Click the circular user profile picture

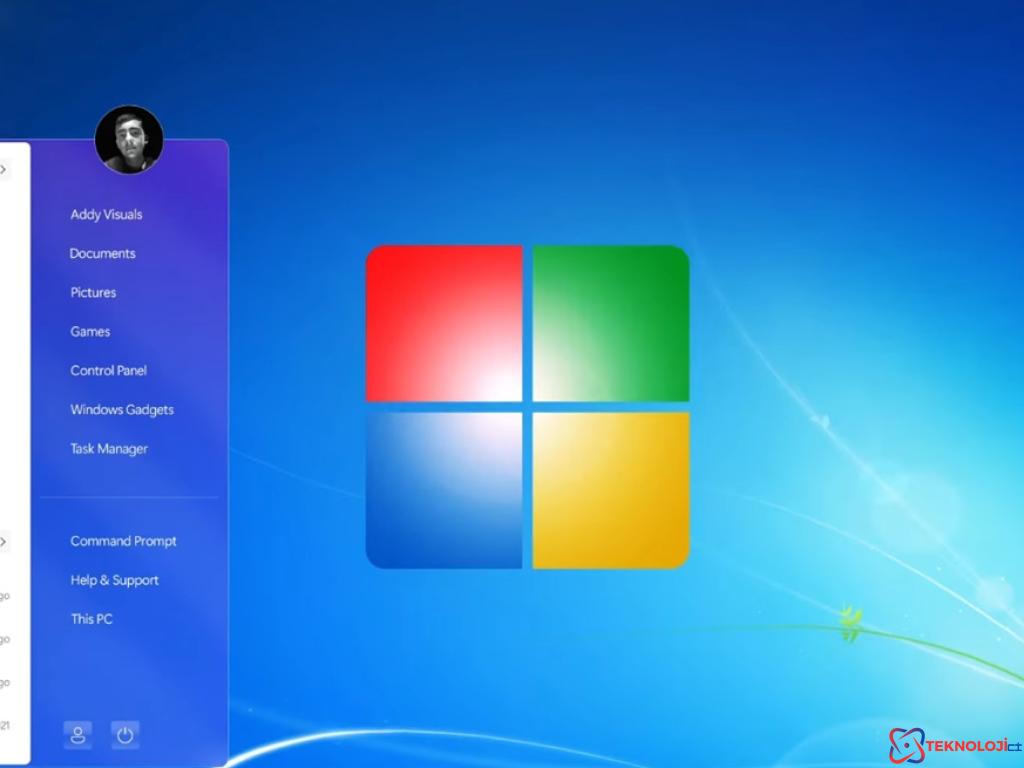[x=129, y=140]
